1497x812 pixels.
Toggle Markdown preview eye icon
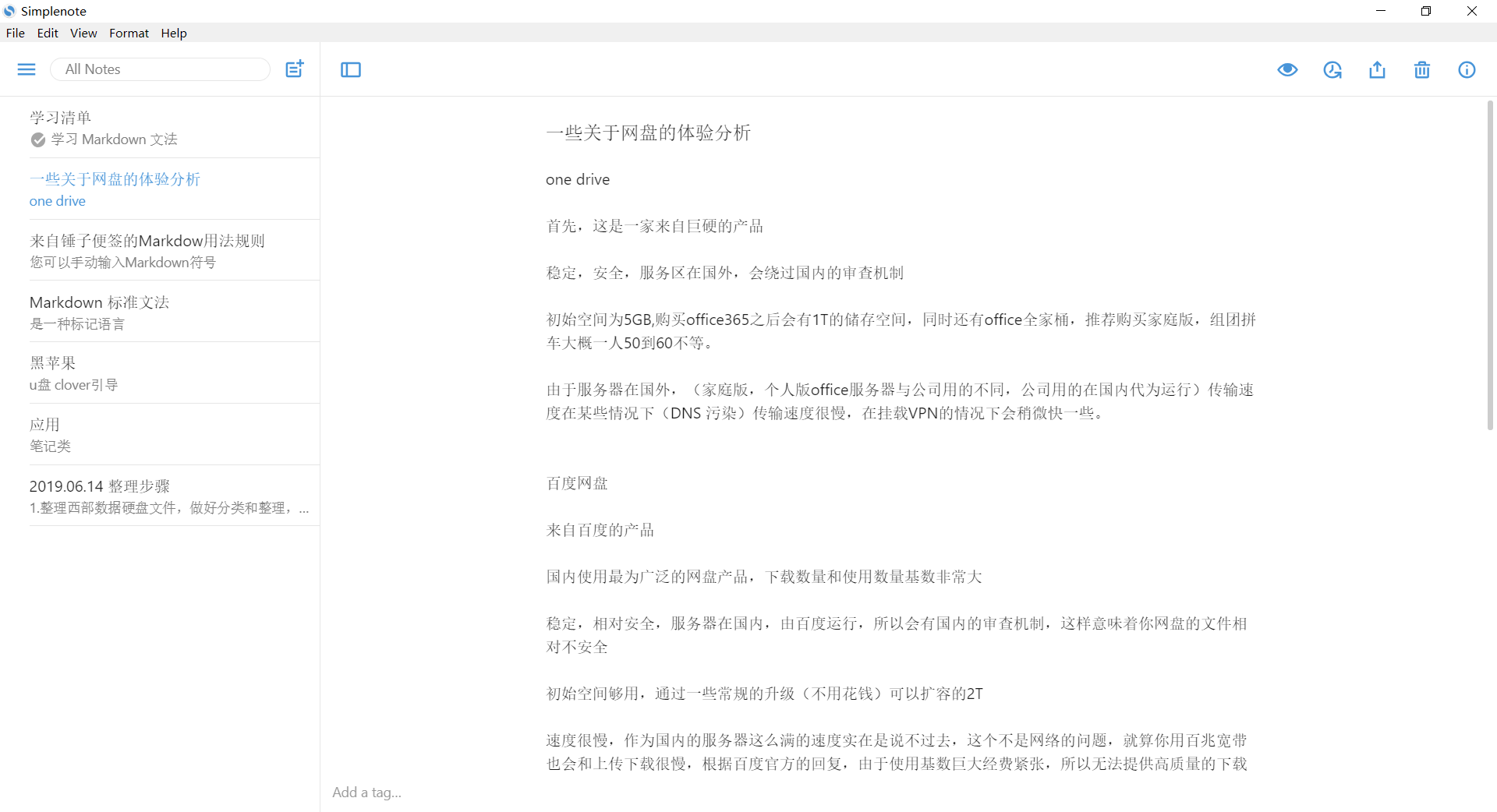pos(1287,70)
